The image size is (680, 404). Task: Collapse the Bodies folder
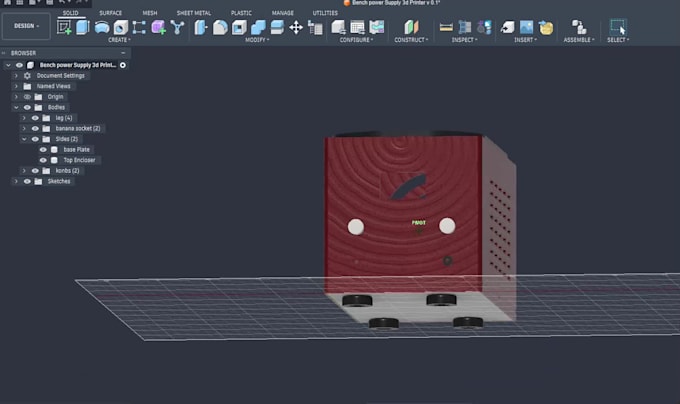click(16, 107)
